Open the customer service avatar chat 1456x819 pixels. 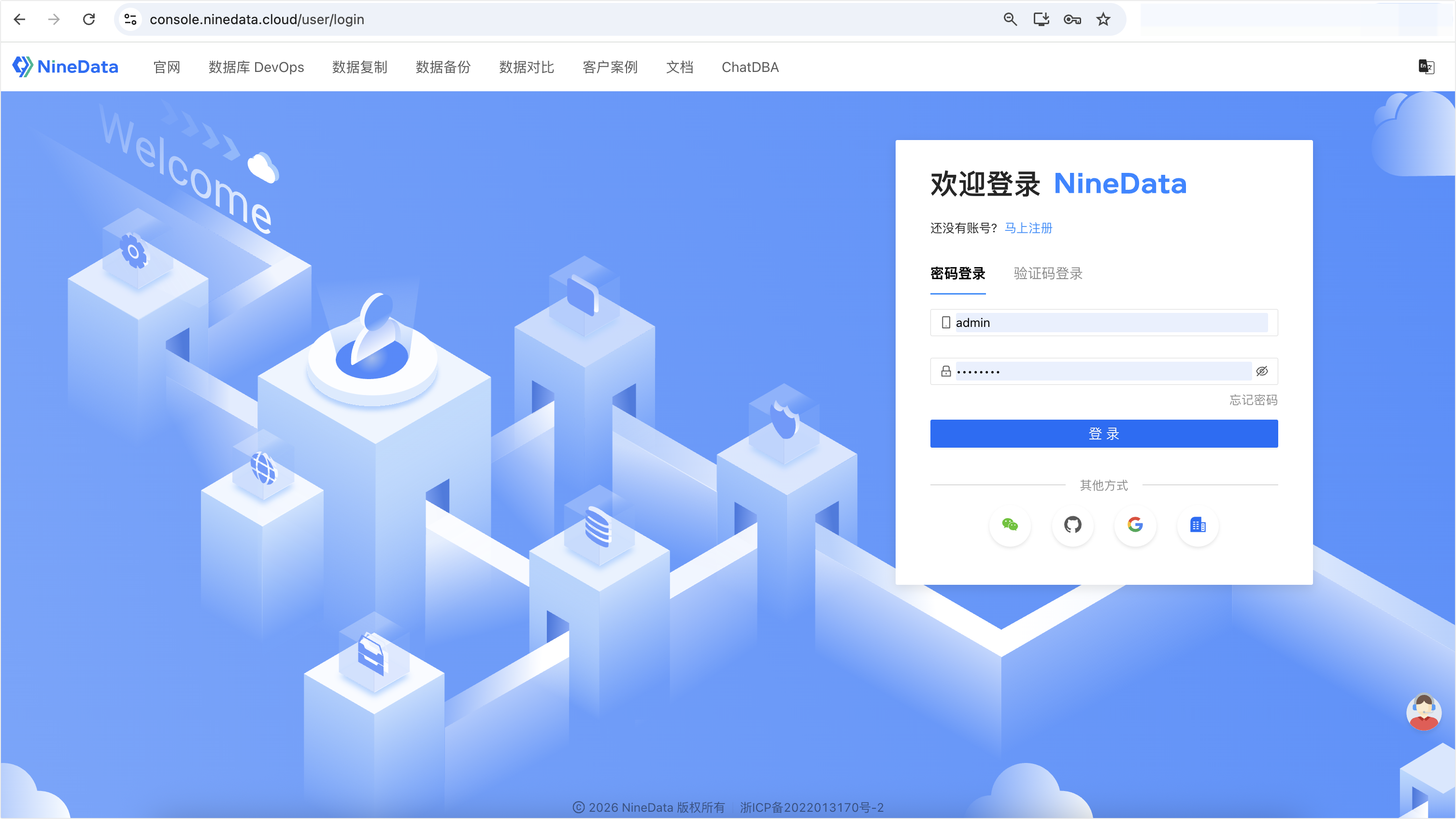pyautogui.click(x=1423, y=712)
